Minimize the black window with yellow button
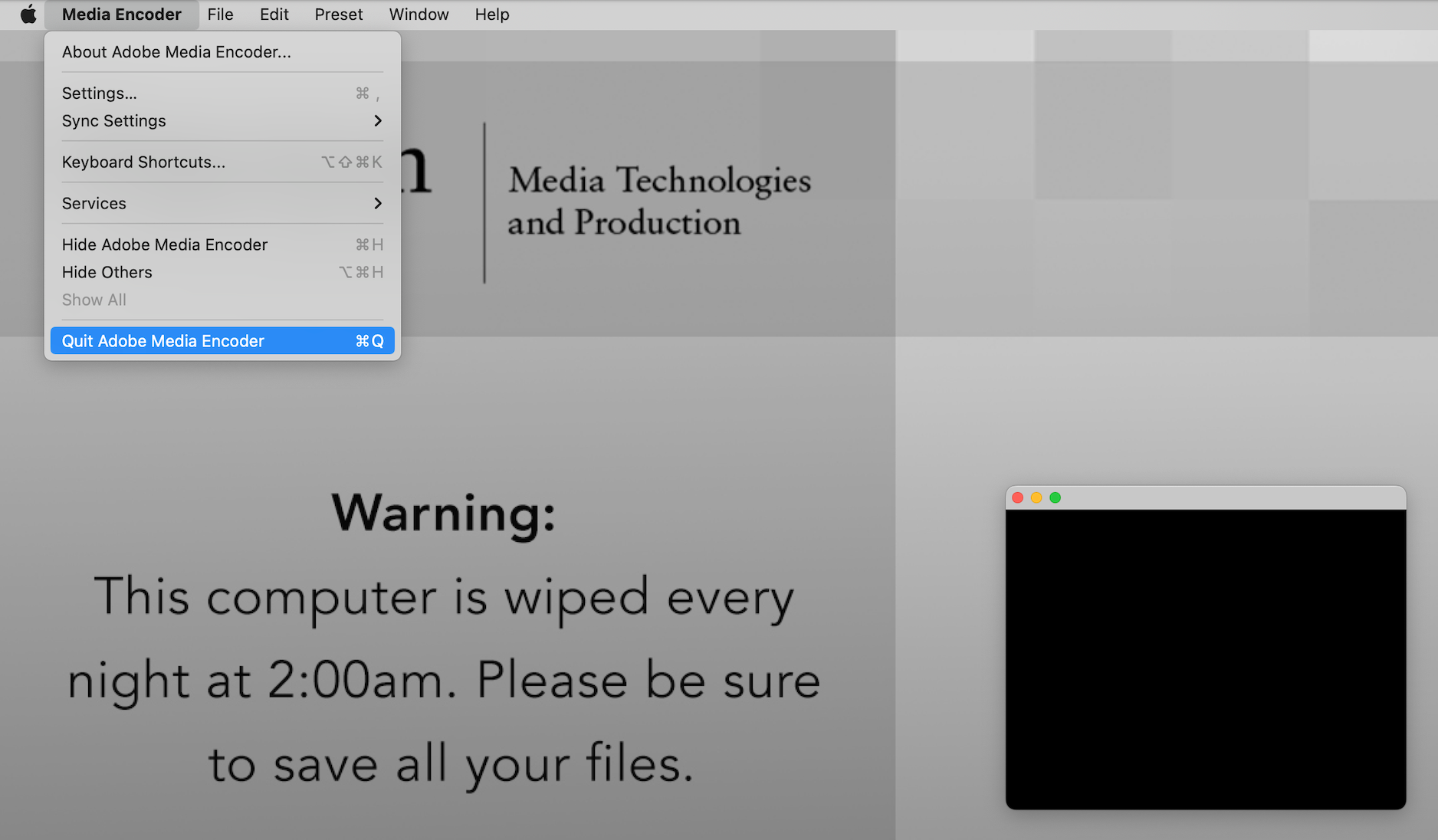The image size is (1438, 840). coord(1036,497)
